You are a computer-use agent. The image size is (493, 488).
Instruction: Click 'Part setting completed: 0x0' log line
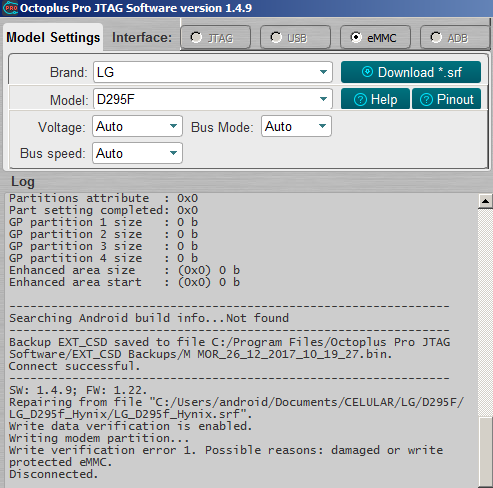(103, 210)
